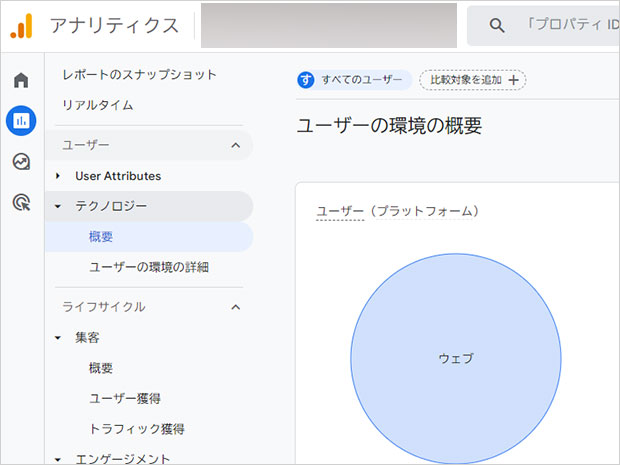Collapse the ユーザー section chevron
The width and height of the screenshot is (620, 465).
(236, 145)
